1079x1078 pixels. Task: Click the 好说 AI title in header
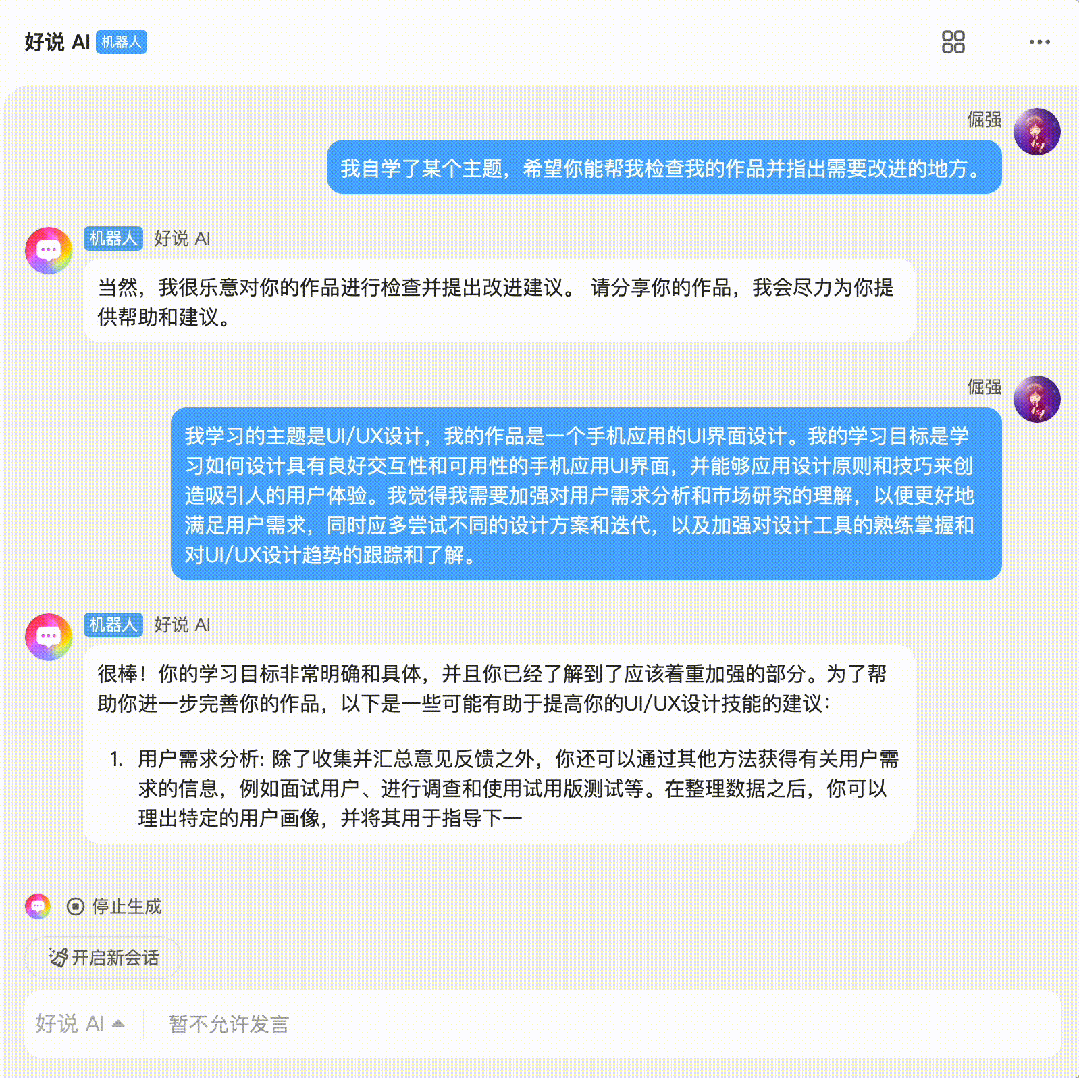point(57,42)
